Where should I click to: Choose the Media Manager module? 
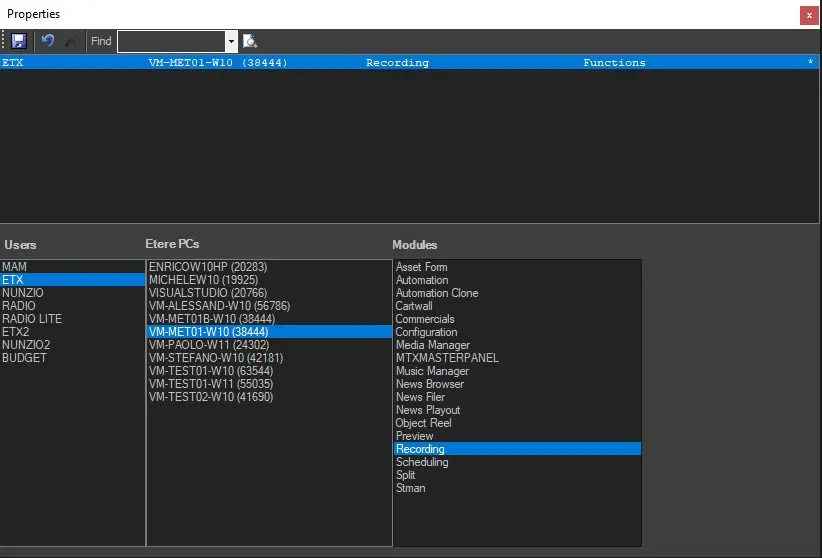[x=432, y=345]
